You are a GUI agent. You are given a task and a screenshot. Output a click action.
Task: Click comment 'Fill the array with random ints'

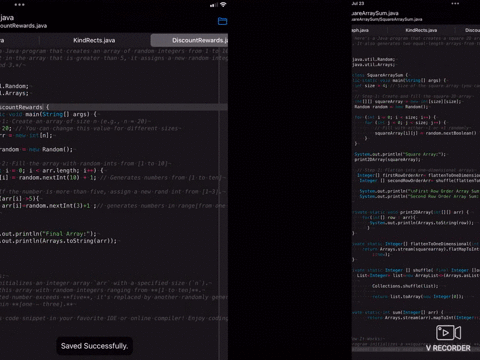[x=86, y=163]
